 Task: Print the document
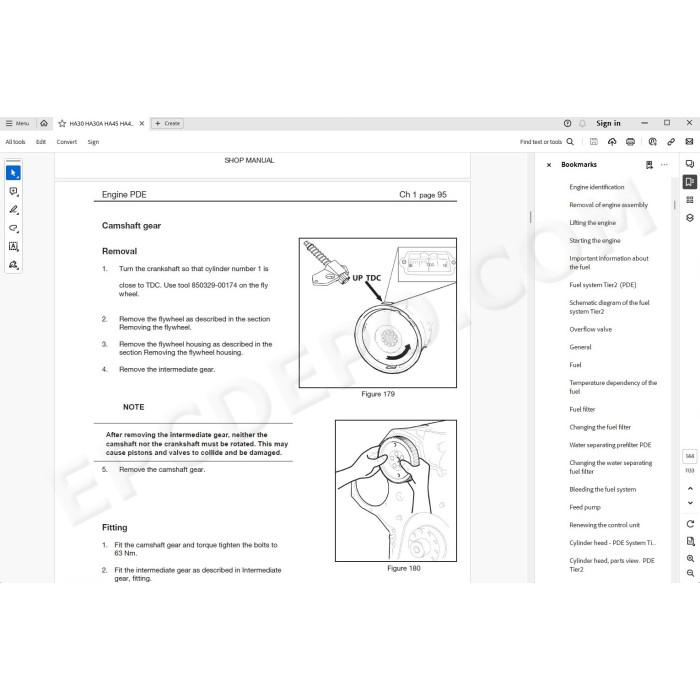[x=630, y=142]
